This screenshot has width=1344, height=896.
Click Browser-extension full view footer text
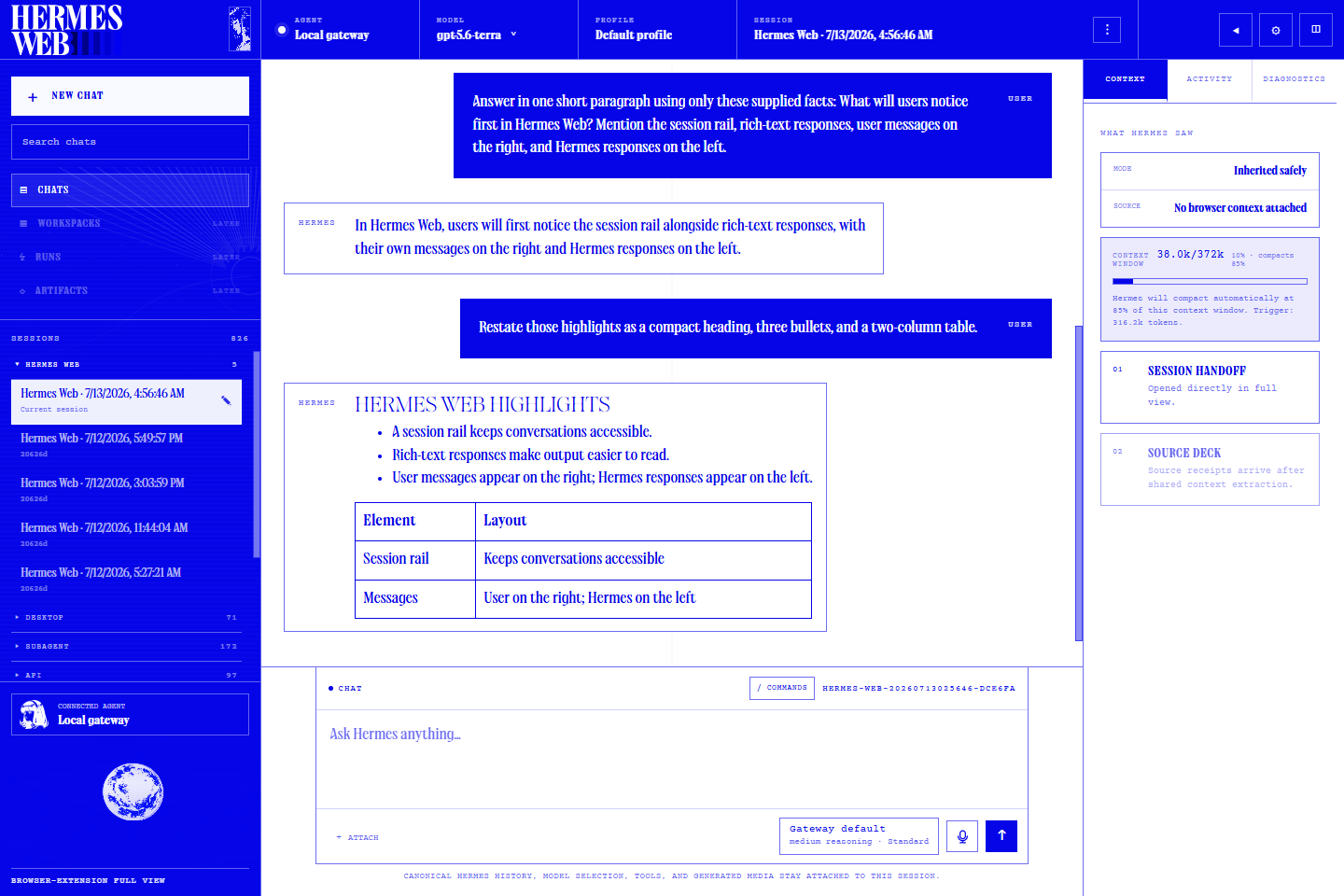pos(88,880)
